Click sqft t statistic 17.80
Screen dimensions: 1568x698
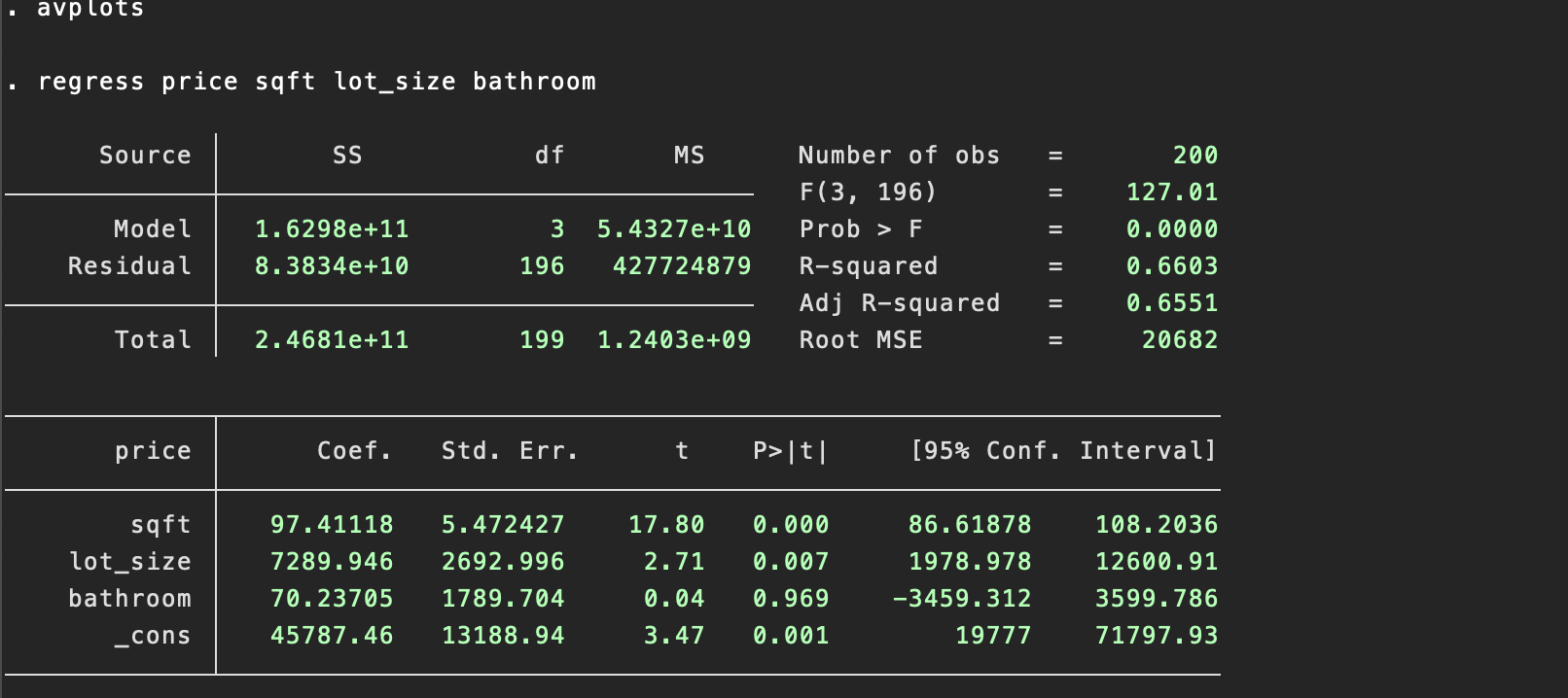coord(666,525)
